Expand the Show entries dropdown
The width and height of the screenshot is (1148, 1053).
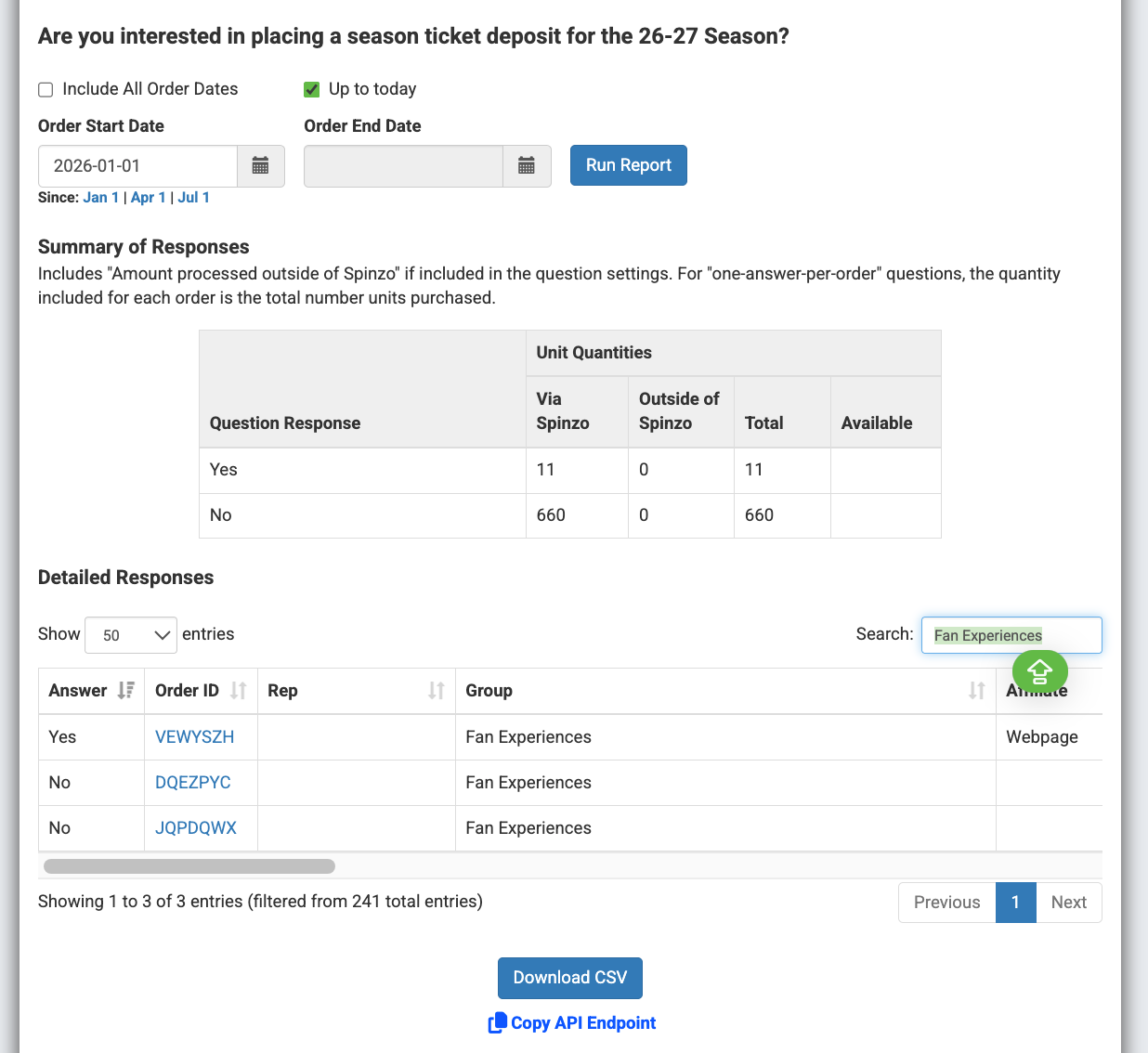(x=131, y=635)
